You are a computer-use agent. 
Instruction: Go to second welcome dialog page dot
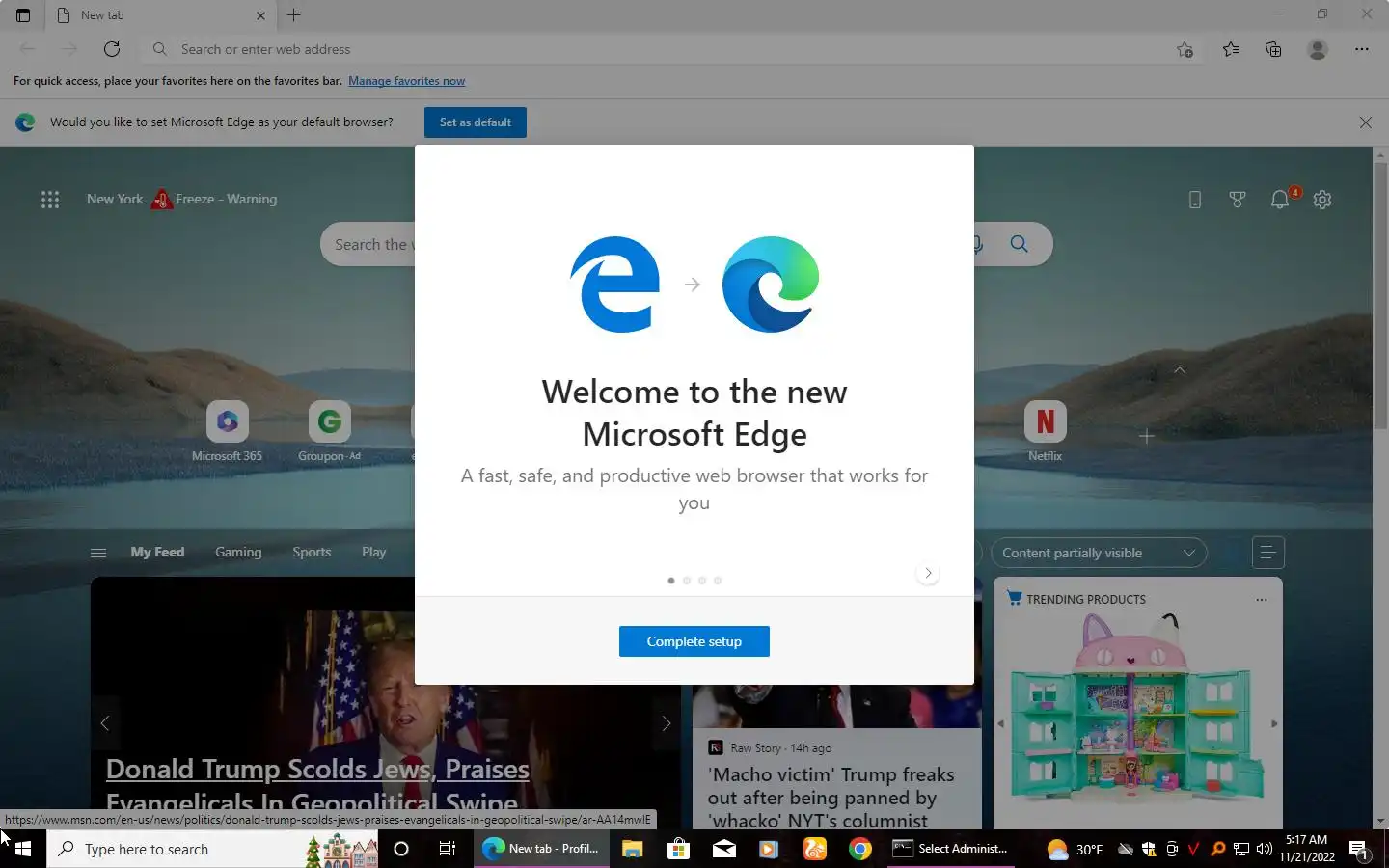pyautogui.click(x=687, y=581)
